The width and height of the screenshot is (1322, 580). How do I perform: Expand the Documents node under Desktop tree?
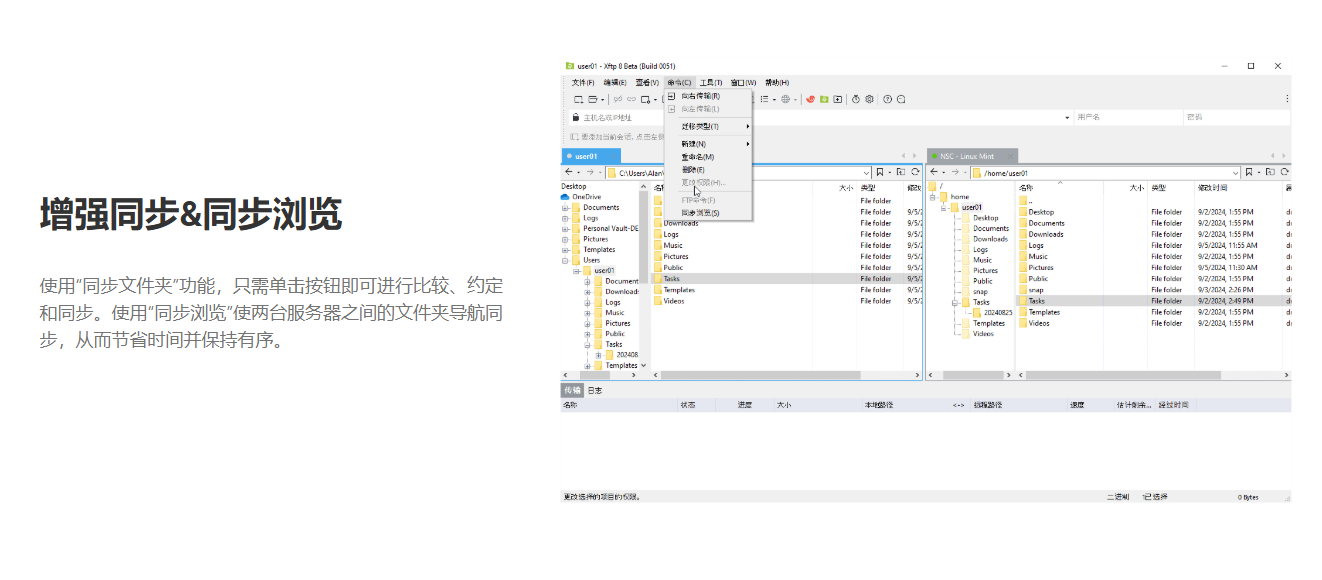click(x=565, y=208)
